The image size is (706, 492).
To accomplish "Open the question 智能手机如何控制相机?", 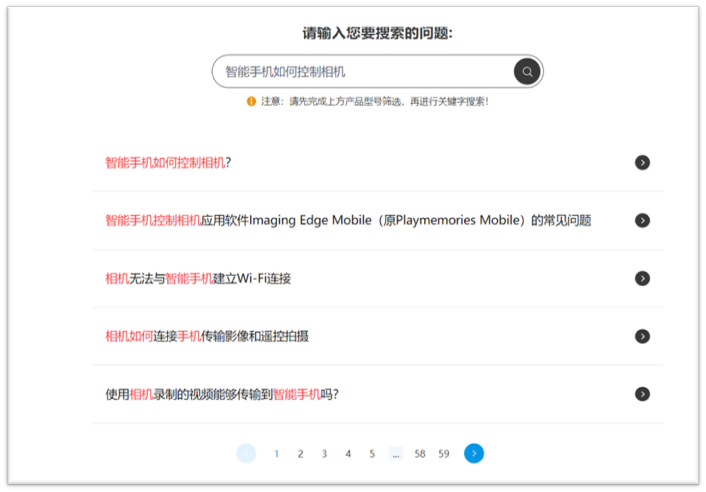I will (168, 163).
